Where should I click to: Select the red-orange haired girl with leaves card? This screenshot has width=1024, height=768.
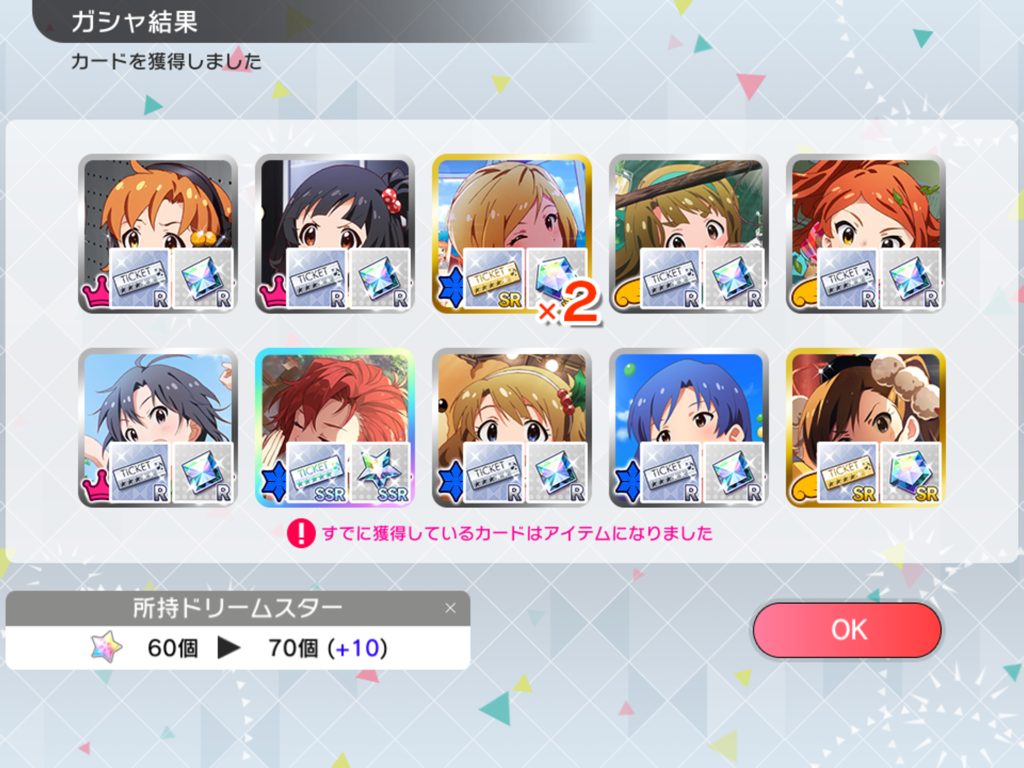866,234
